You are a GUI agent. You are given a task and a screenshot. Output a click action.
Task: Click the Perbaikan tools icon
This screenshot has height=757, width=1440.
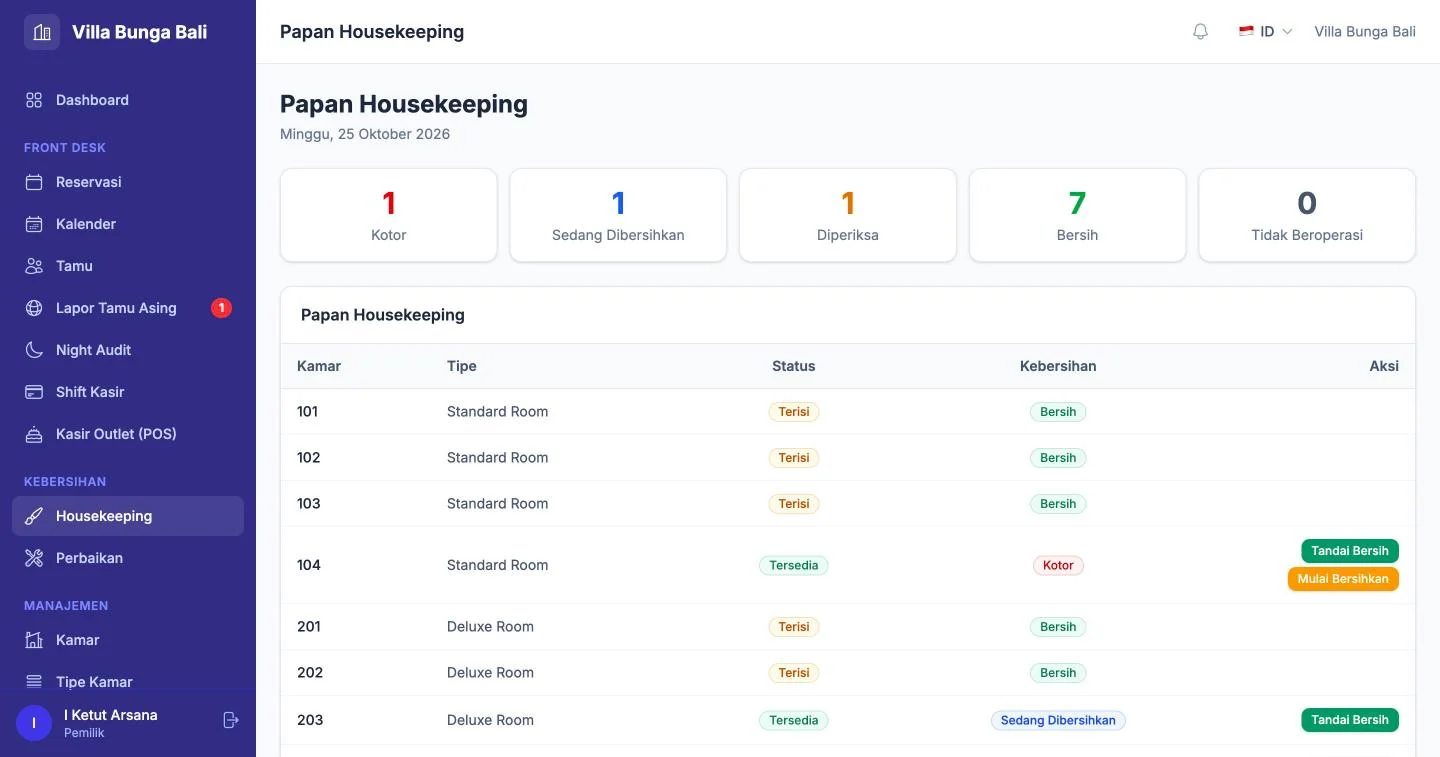pyautogui.click(x=34, y=558)
